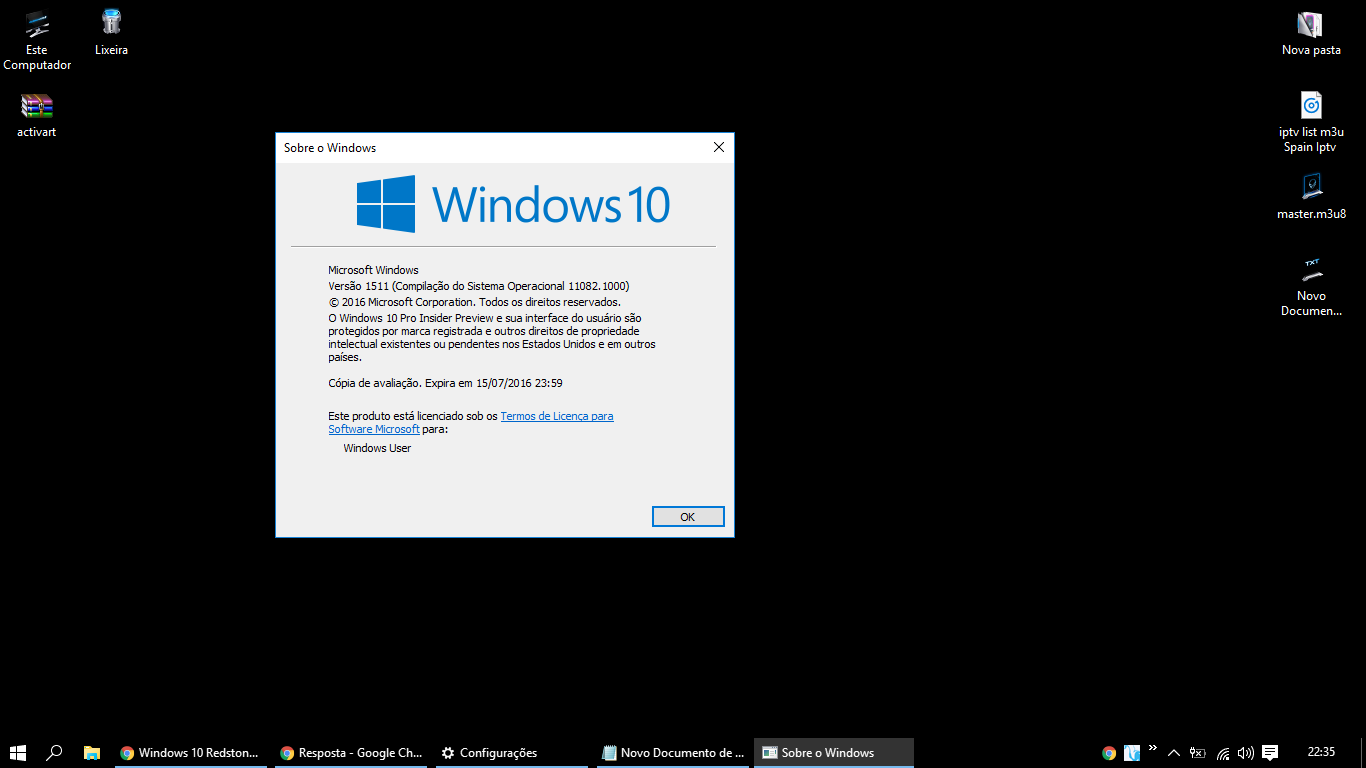Open File Explorer from the taskbar
Image resolution: width=1366 pixels, height=768 pixels.
[x=91, y=753]
